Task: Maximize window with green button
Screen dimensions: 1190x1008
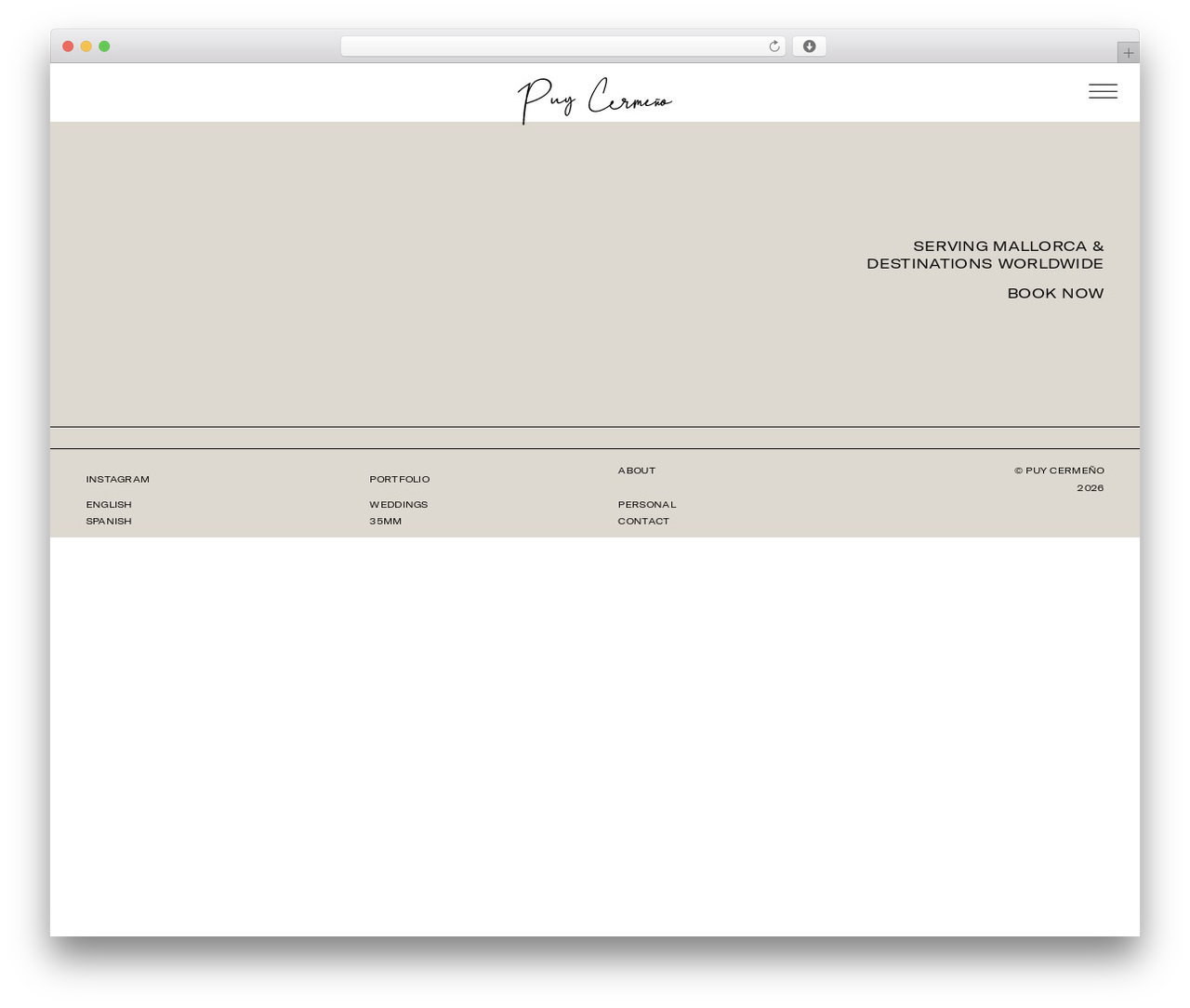Action: pyautogui.click(x=104, y=46)
